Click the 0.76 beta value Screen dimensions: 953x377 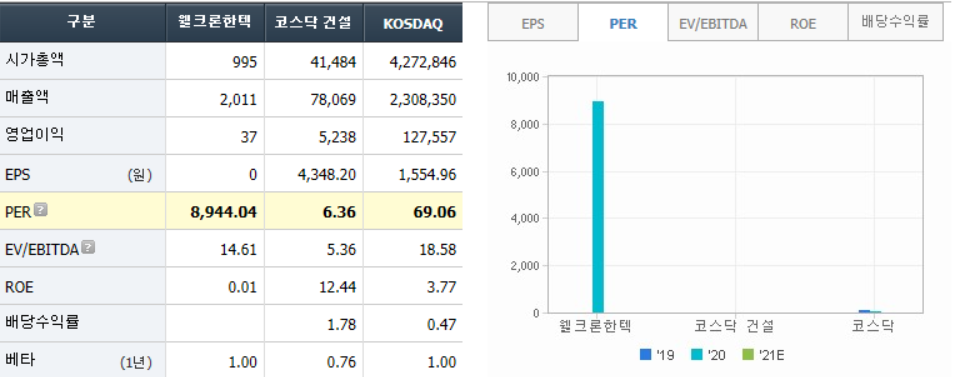pyautogui.click(x=342, y=362)
